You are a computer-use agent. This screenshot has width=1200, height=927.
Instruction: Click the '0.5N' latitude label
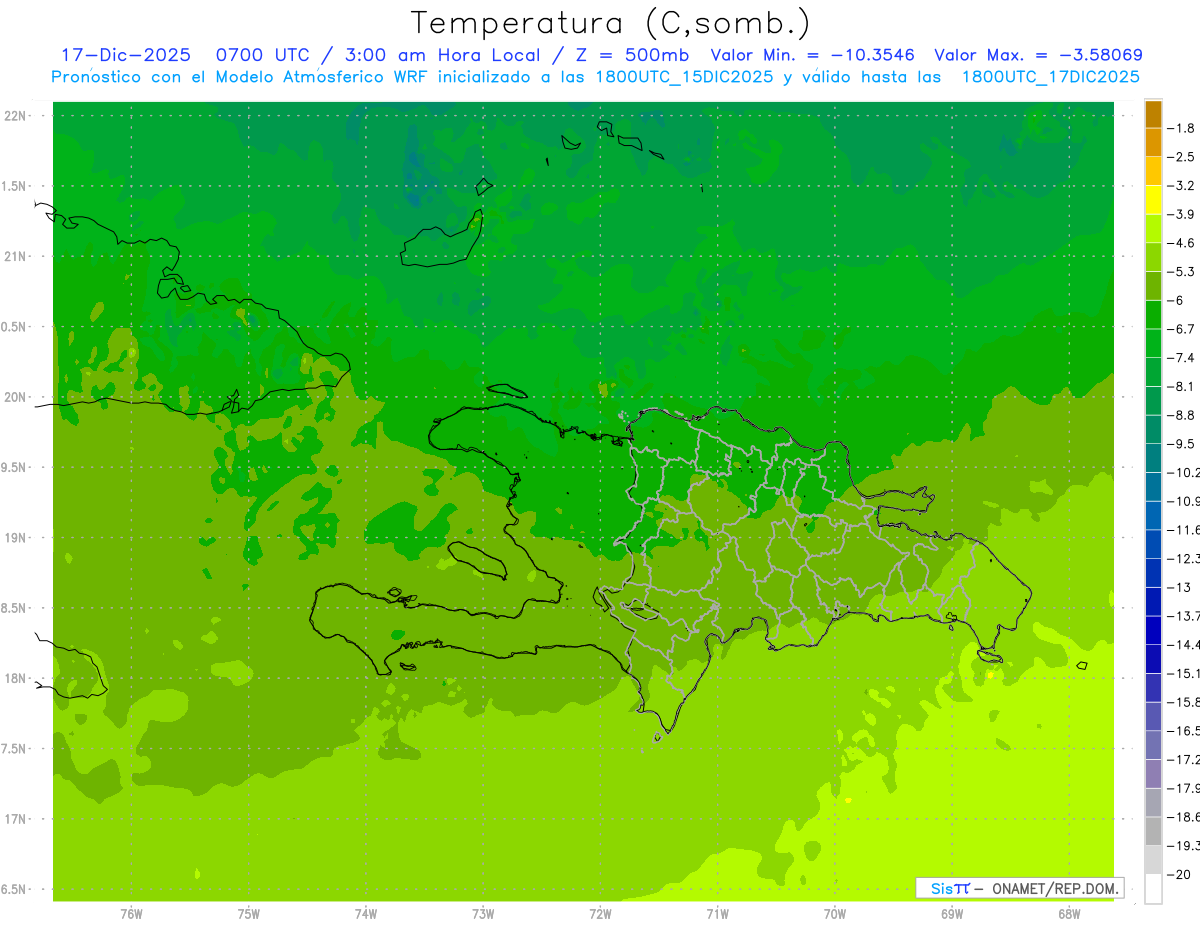15,327
